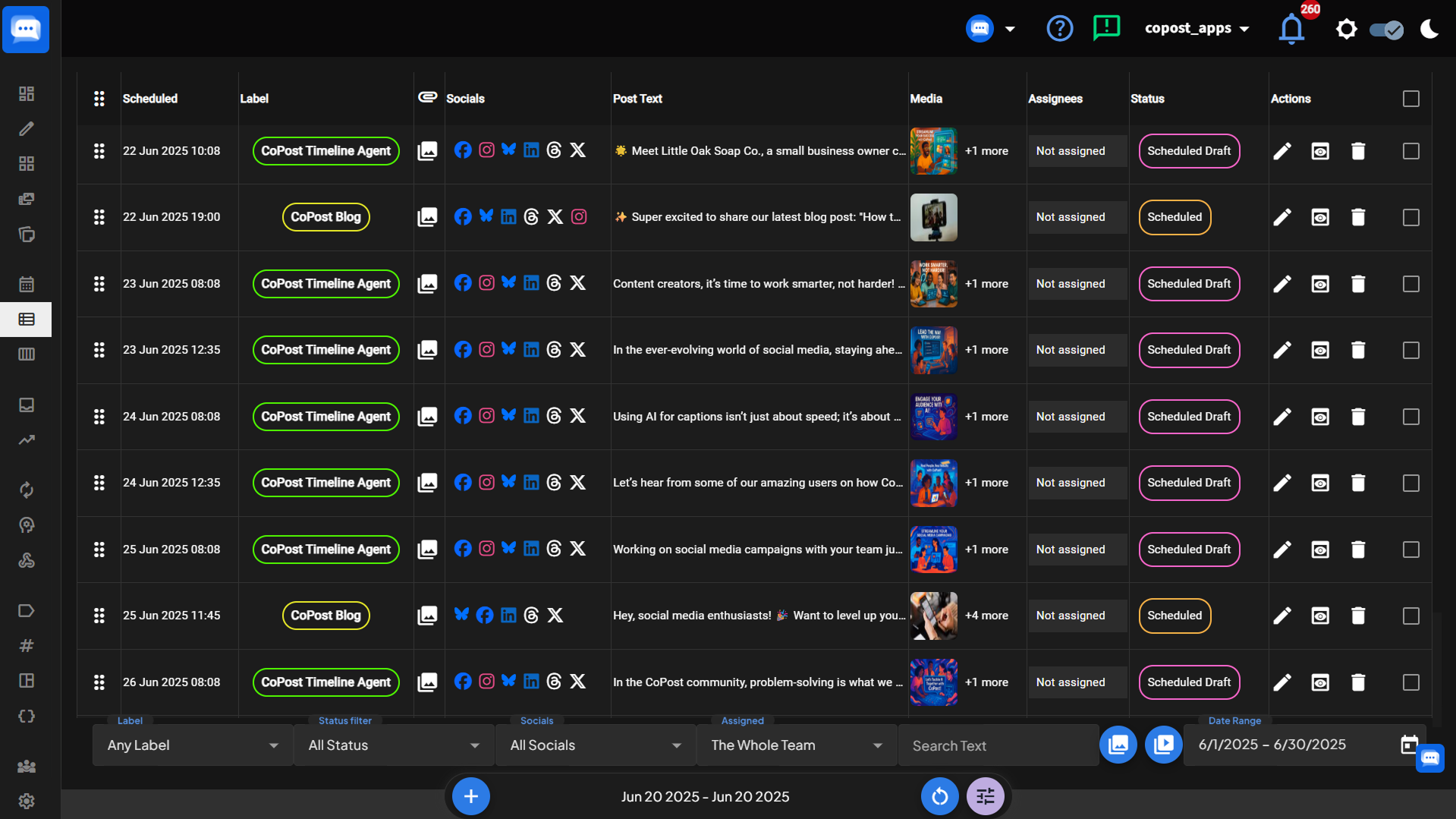1456x819 pixels.
Task: Open the 22 Jun 19:00 media thumbnail
Action: [933, 217]
